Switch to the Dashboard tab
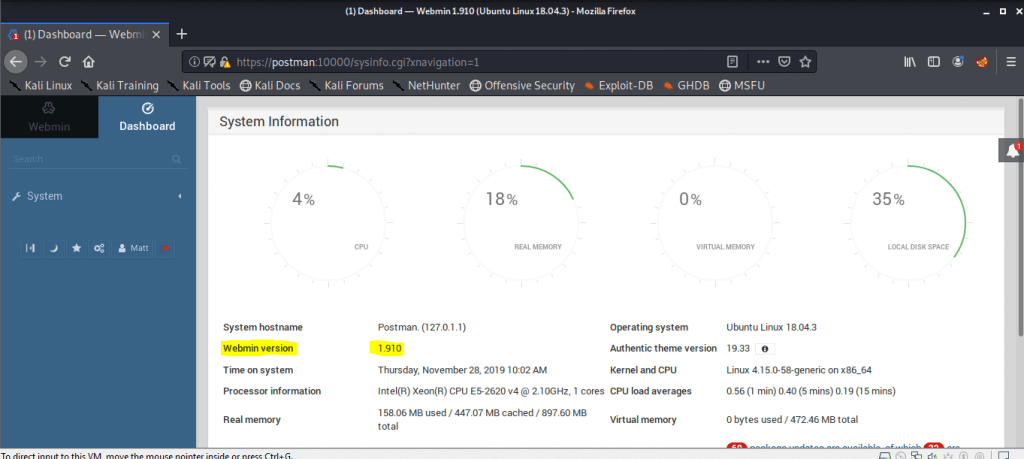Image resolution: width=1024 pixels, height=459 pixels. (147, 117)
